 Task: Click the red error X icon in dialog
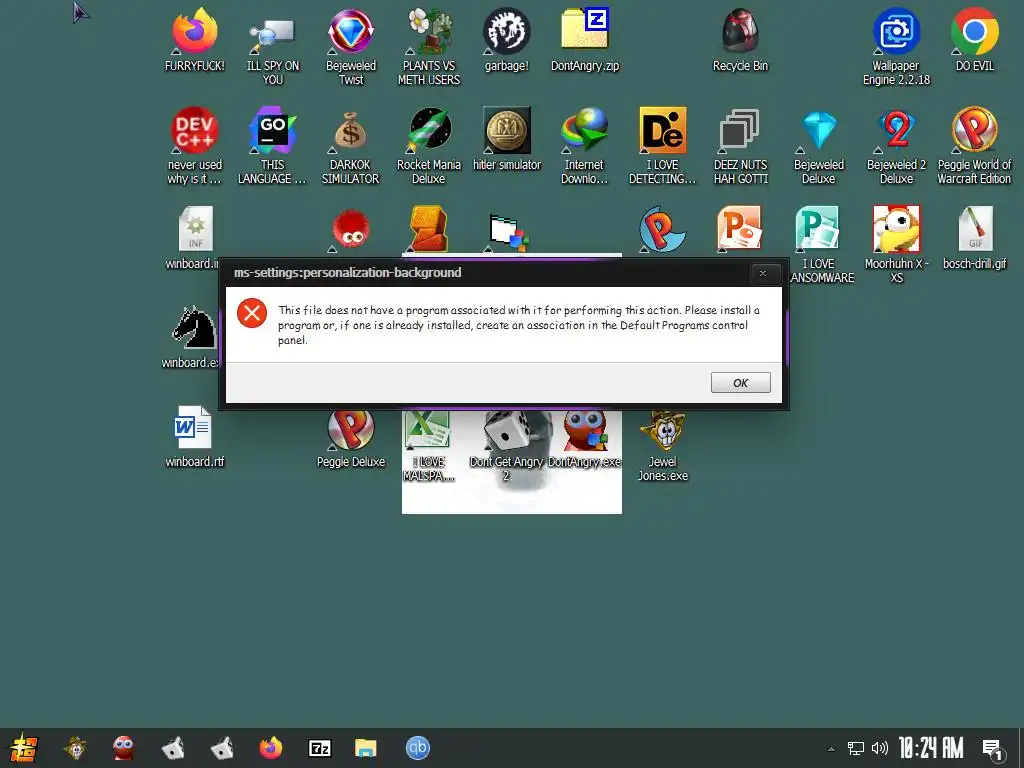point(252,313)
